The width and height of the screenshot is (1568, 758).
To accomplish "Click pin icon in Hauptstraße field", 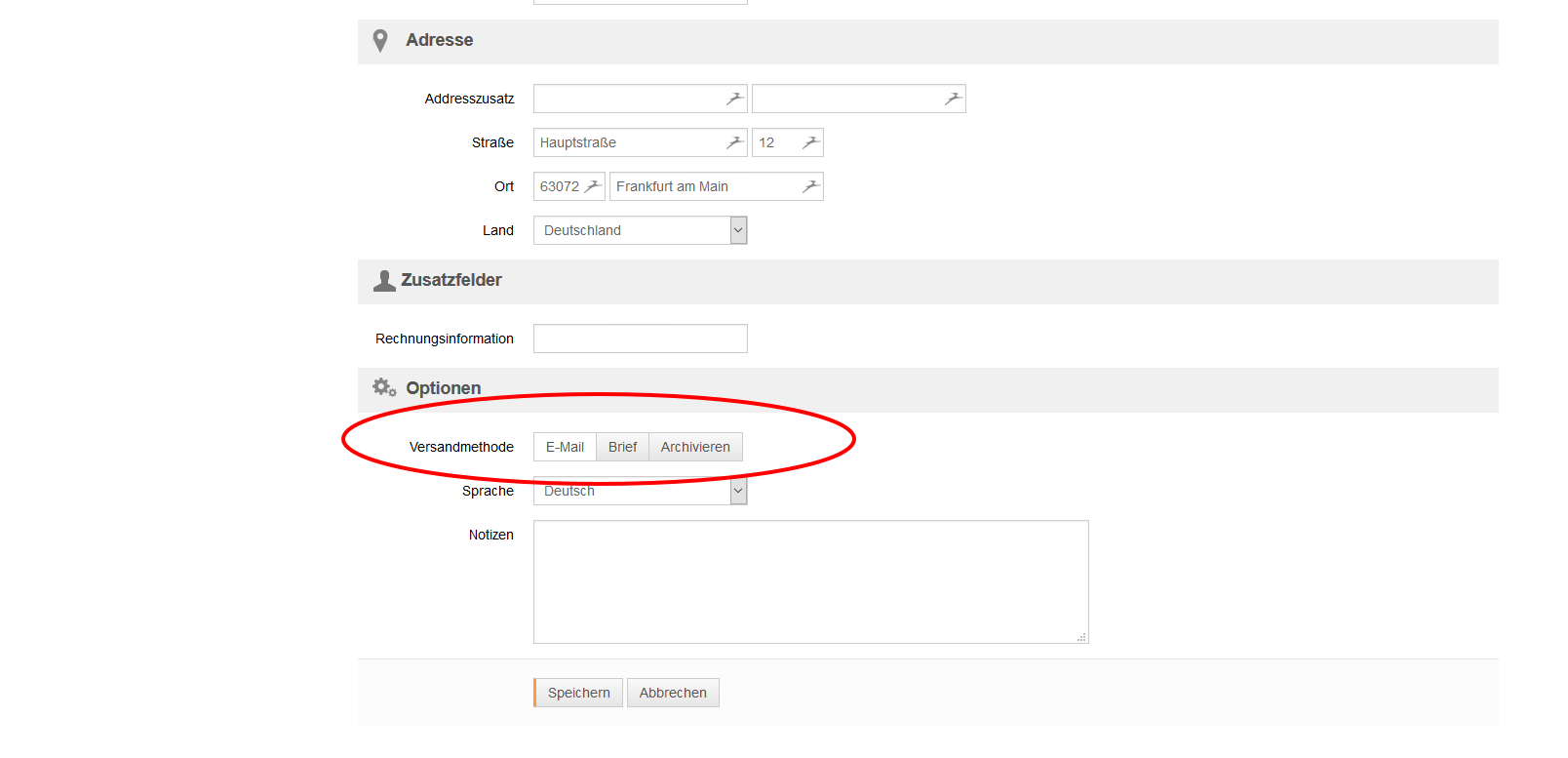I will pos(735,142).
